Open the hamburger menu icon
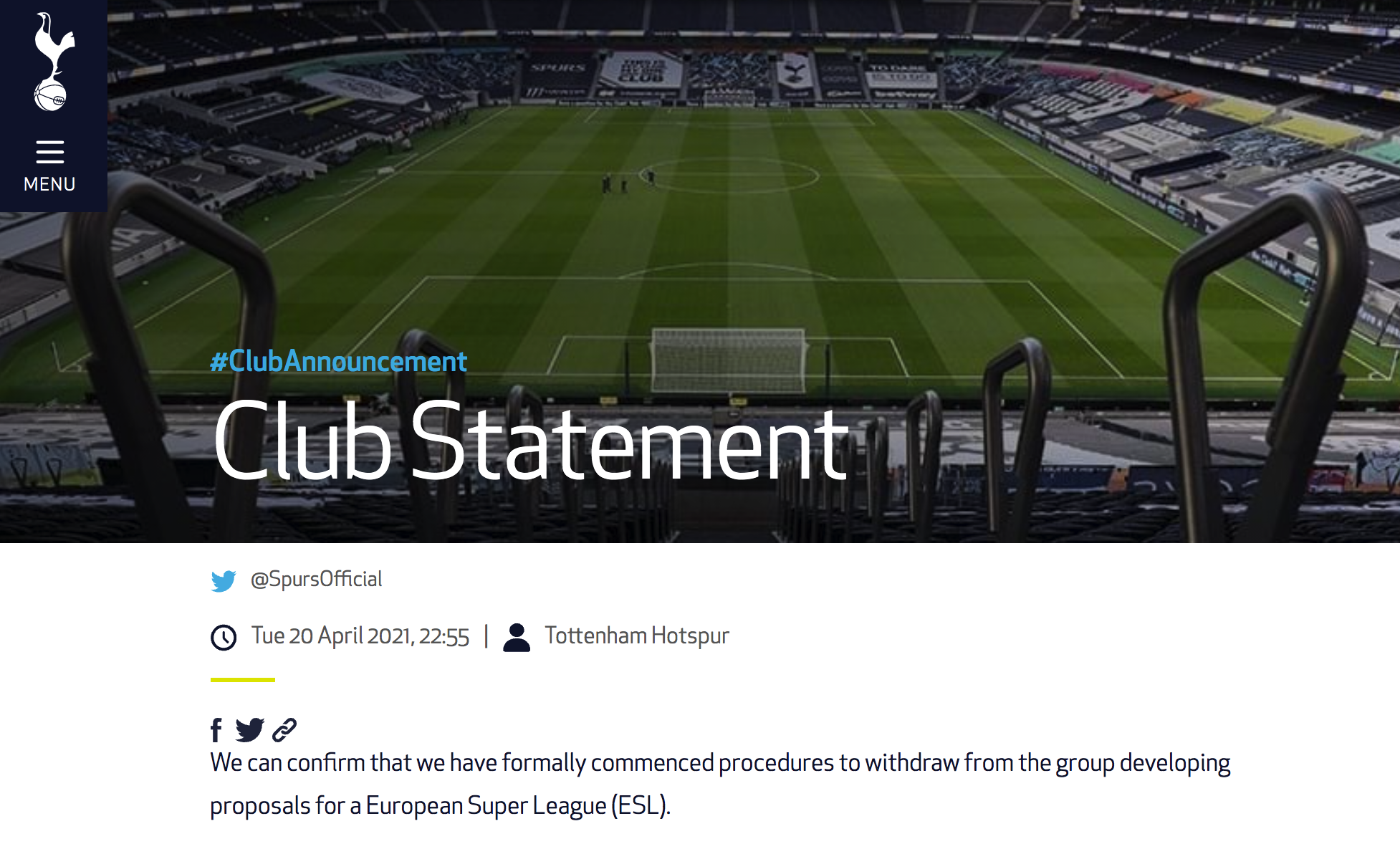 point(50,152)
